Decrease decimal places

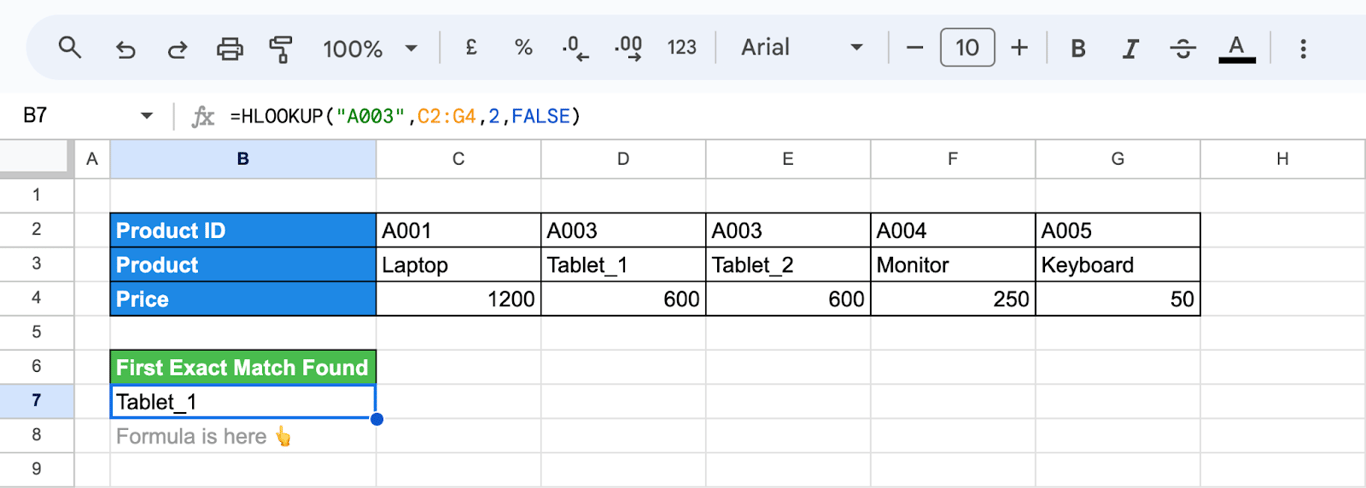pyautogui.click(x=576, y=48)
